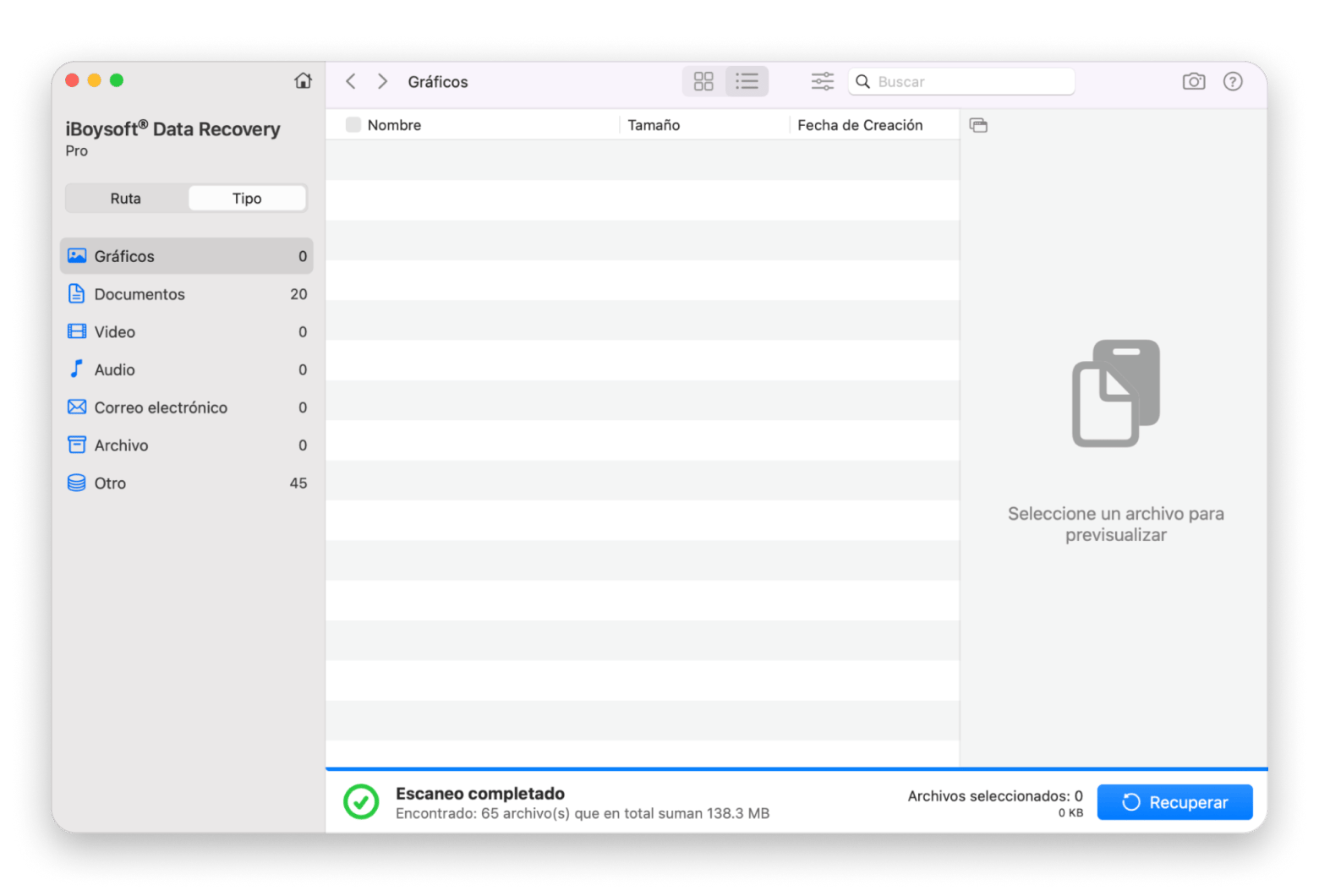Click the Encontrado 65 archivo(s) summary
The image size is (1319, 896).
pyautogui.click(x=583, y=813)
